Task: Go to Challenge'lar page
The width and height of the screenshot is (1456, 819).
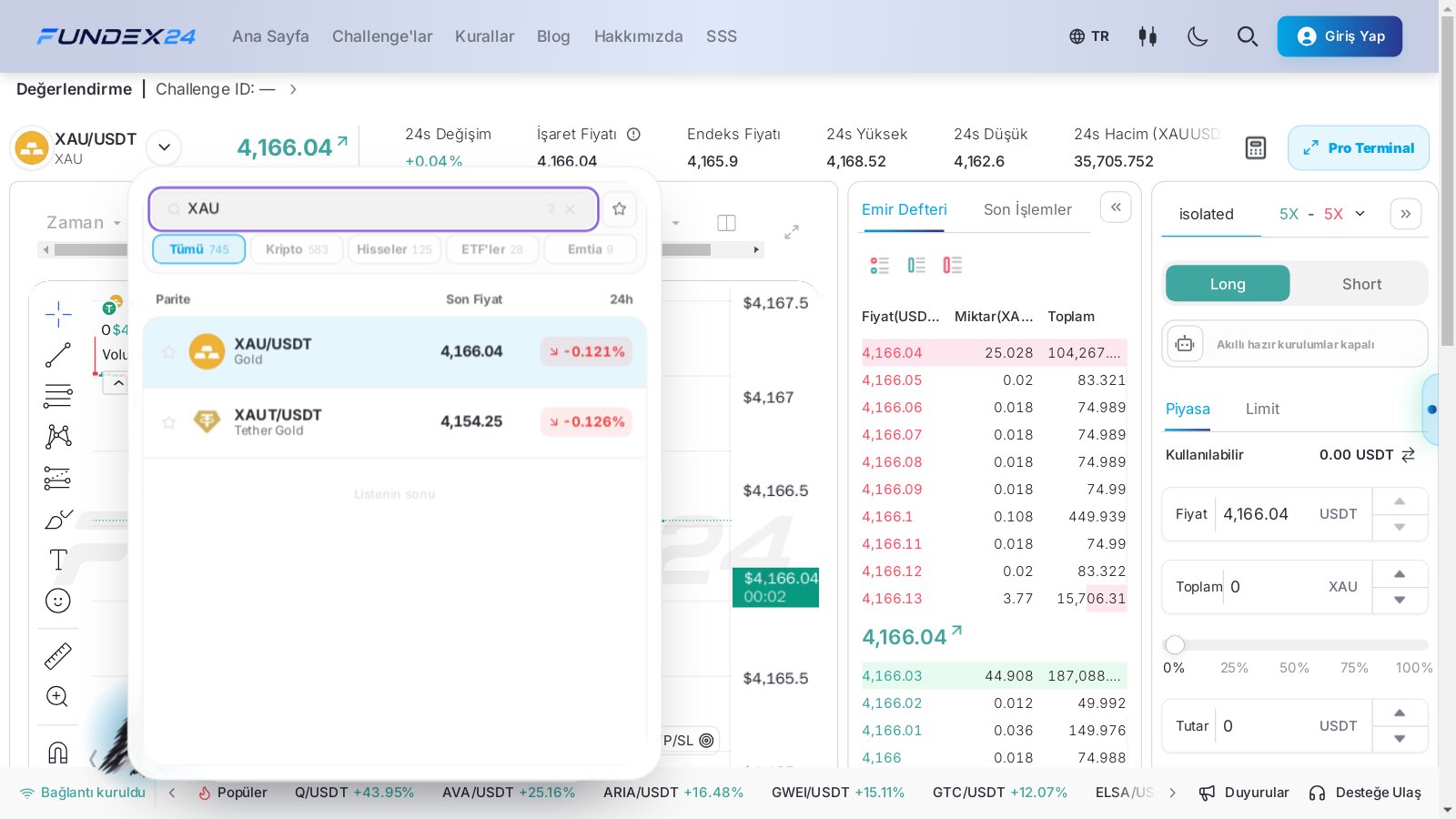Action: [x=382, y=36]
